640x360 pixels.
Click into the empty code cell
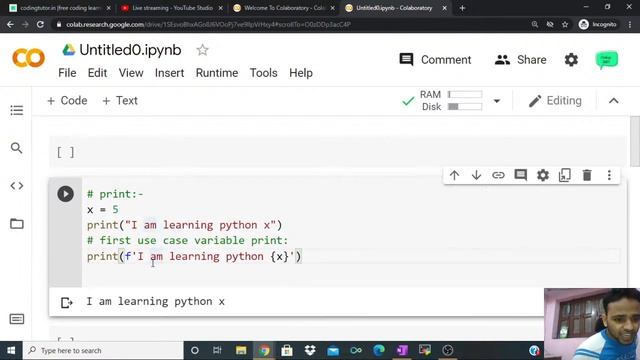pos(338,152)
